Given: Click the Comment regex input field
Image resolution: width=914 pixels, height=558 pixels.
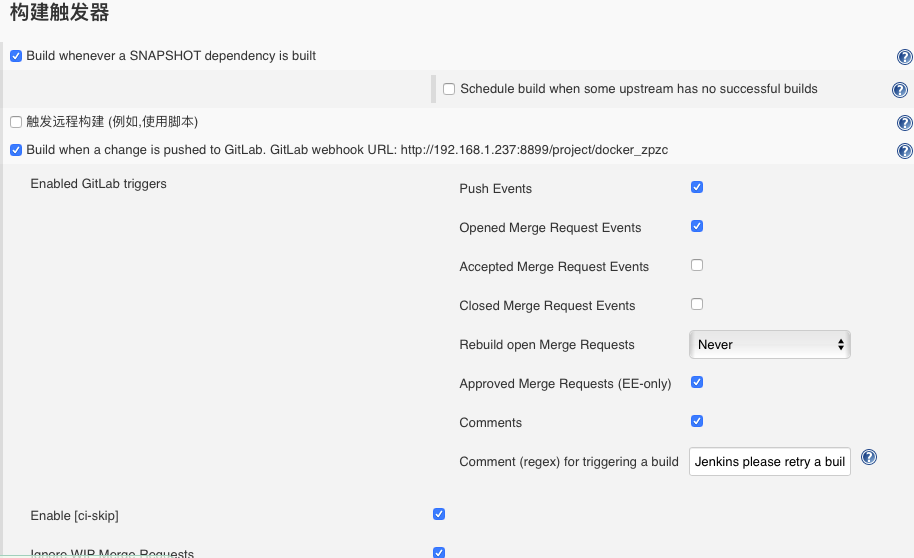Looking at the screenshot, I should point(770,462).
